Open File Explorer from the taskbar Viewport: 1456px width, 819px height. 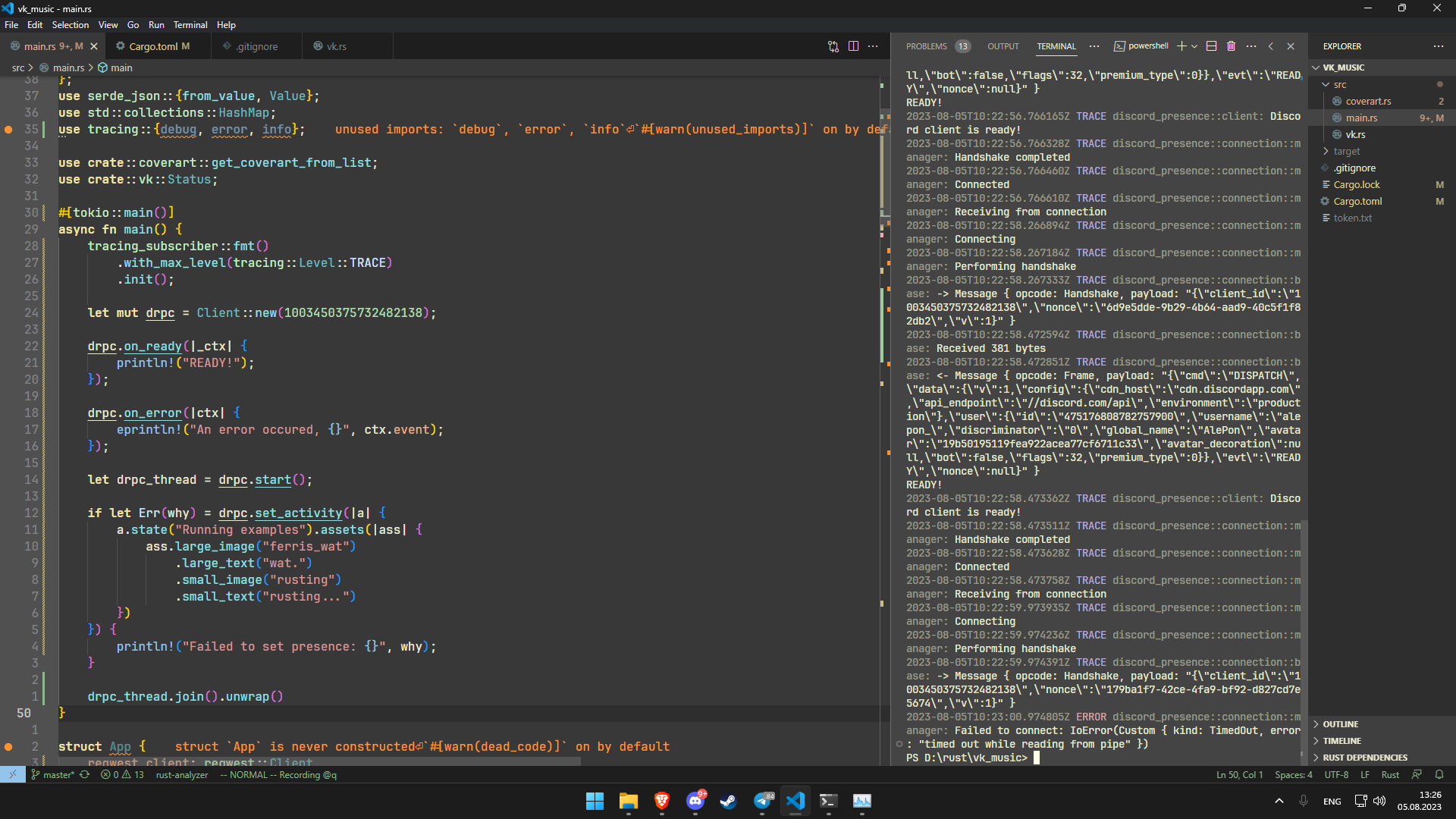click(x=628, y=801)
